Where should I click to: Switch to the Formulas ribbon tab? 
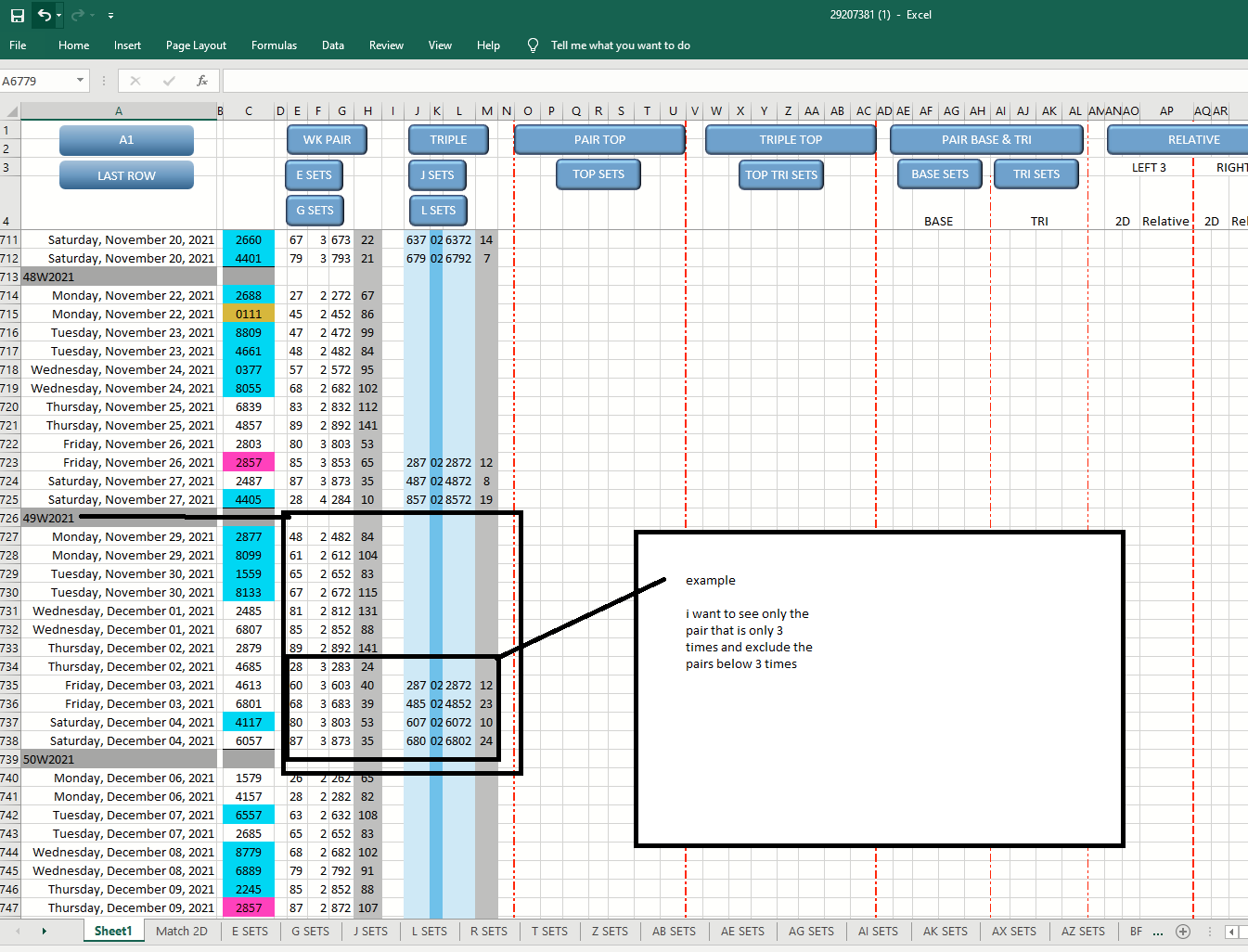pyautogui.click(x=274, y=45)
